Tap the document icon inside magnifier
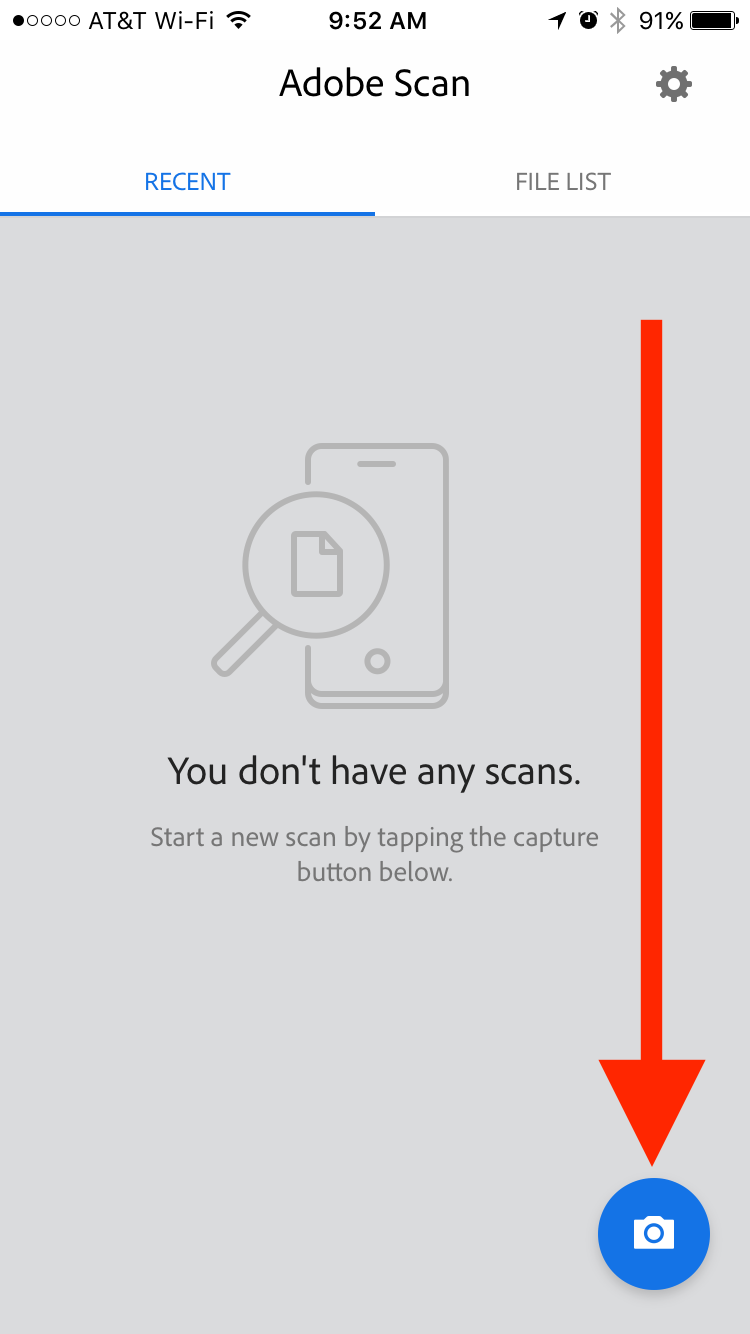This screenshot has height=1334, width=750. pyautogui.click(x=317, y=564)
